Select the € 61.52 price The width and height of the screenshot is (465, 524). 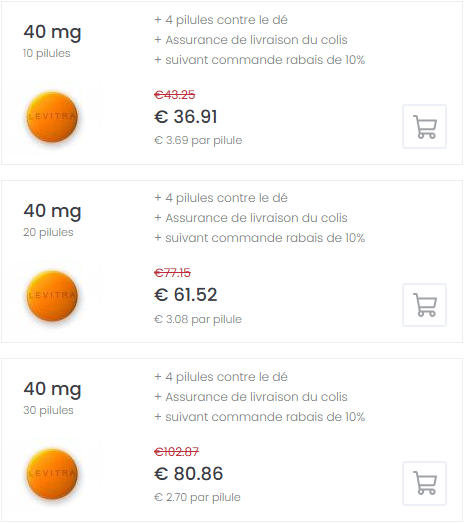coord(186,295)
